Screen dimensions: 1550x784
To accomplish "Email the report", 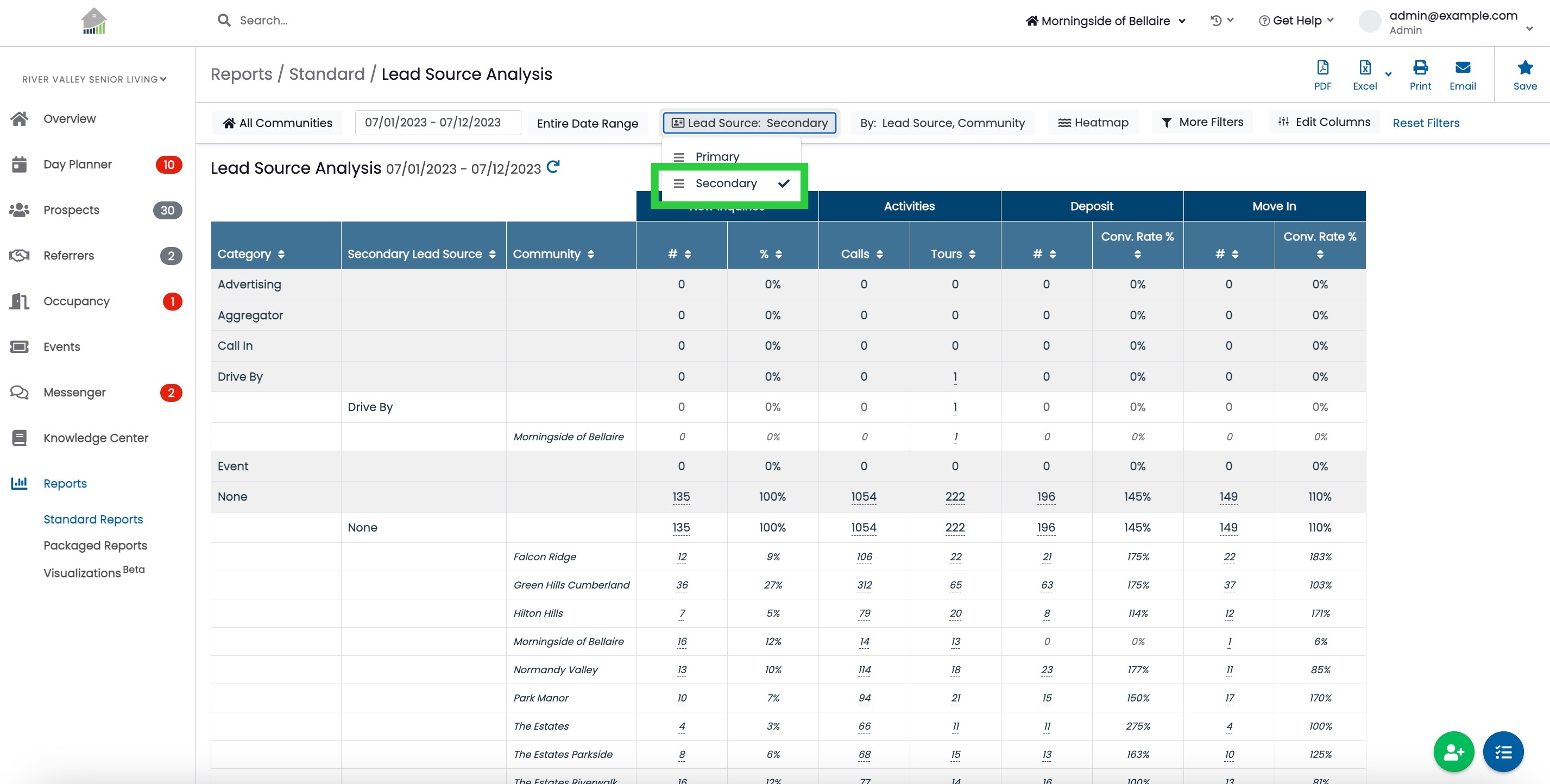I will tap(1462, 74).
